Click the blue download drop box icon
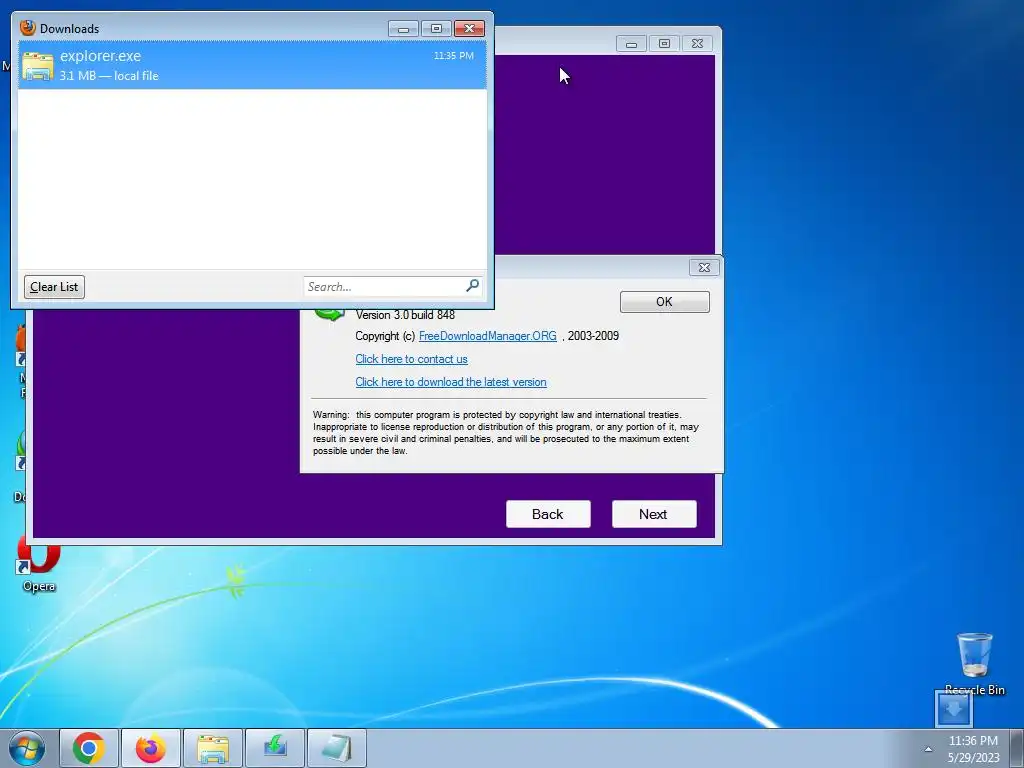The height and width of the screenshot is (768, 1024). (954, 707)
